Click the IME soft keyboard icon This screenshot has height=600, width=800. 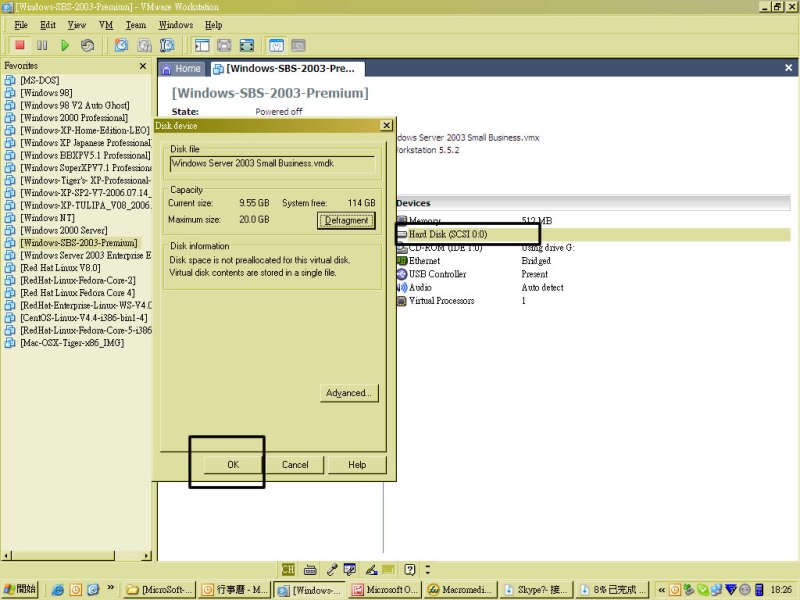[310, 569]
